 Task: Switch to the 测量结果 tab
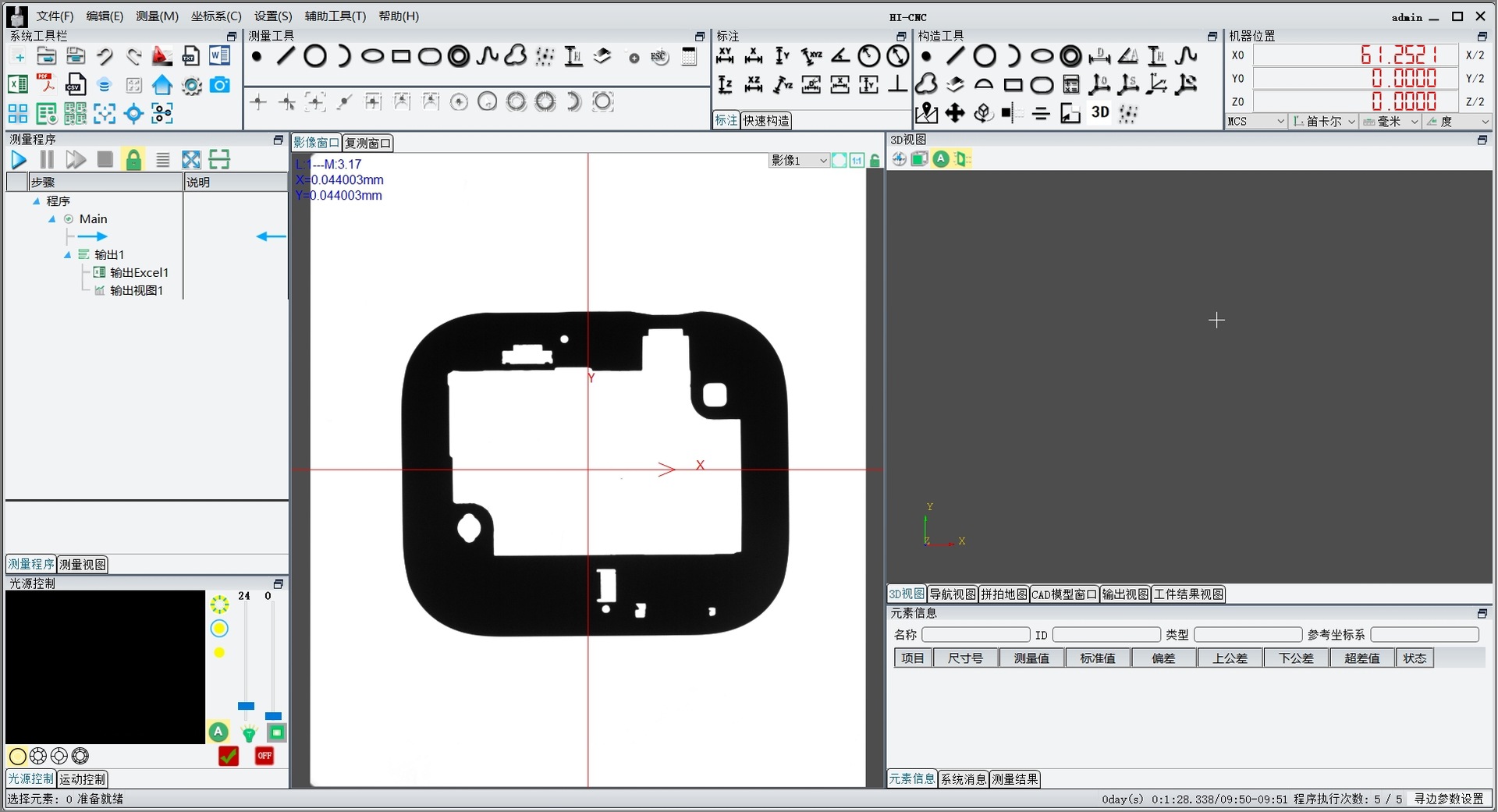click(x=1014, y=779)
